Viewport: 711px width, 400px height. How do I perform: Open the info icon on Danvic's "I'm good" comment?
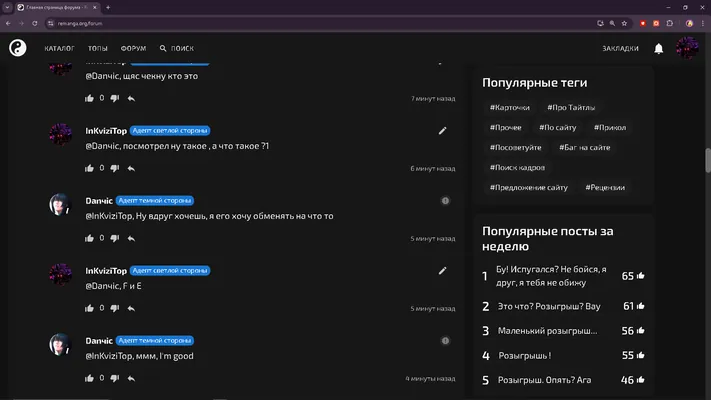(445, 341)
